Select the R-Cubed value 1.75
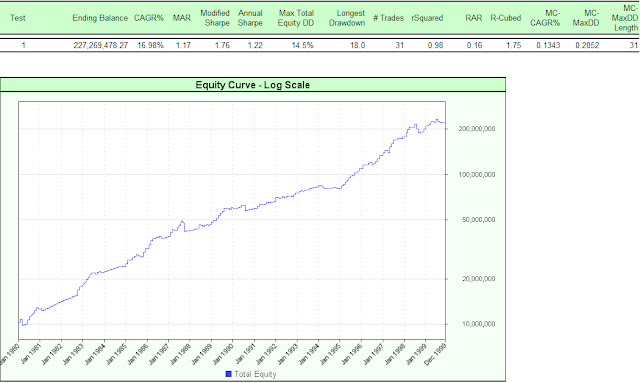This screenshot has height=383, width=640. (x=514, y=45)
